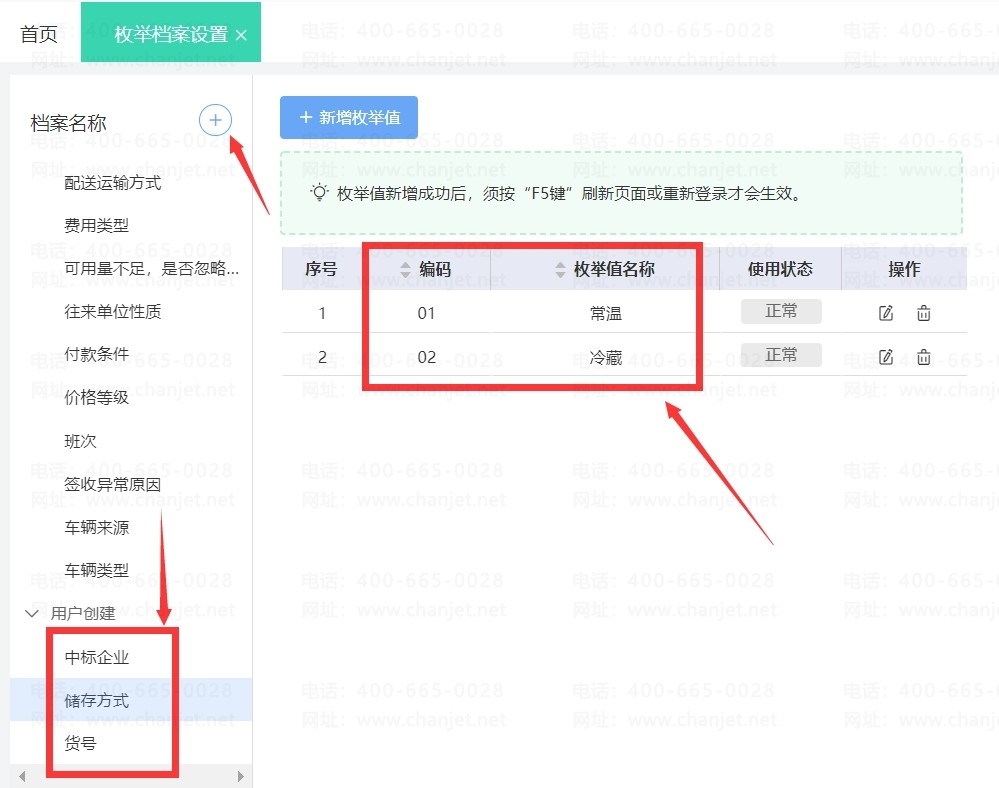Click the 使用状态 column header

[x=780, y=269]
